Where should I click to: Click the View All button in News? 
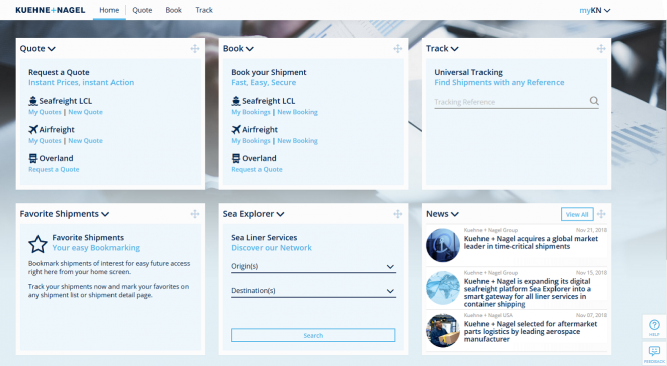577,214
